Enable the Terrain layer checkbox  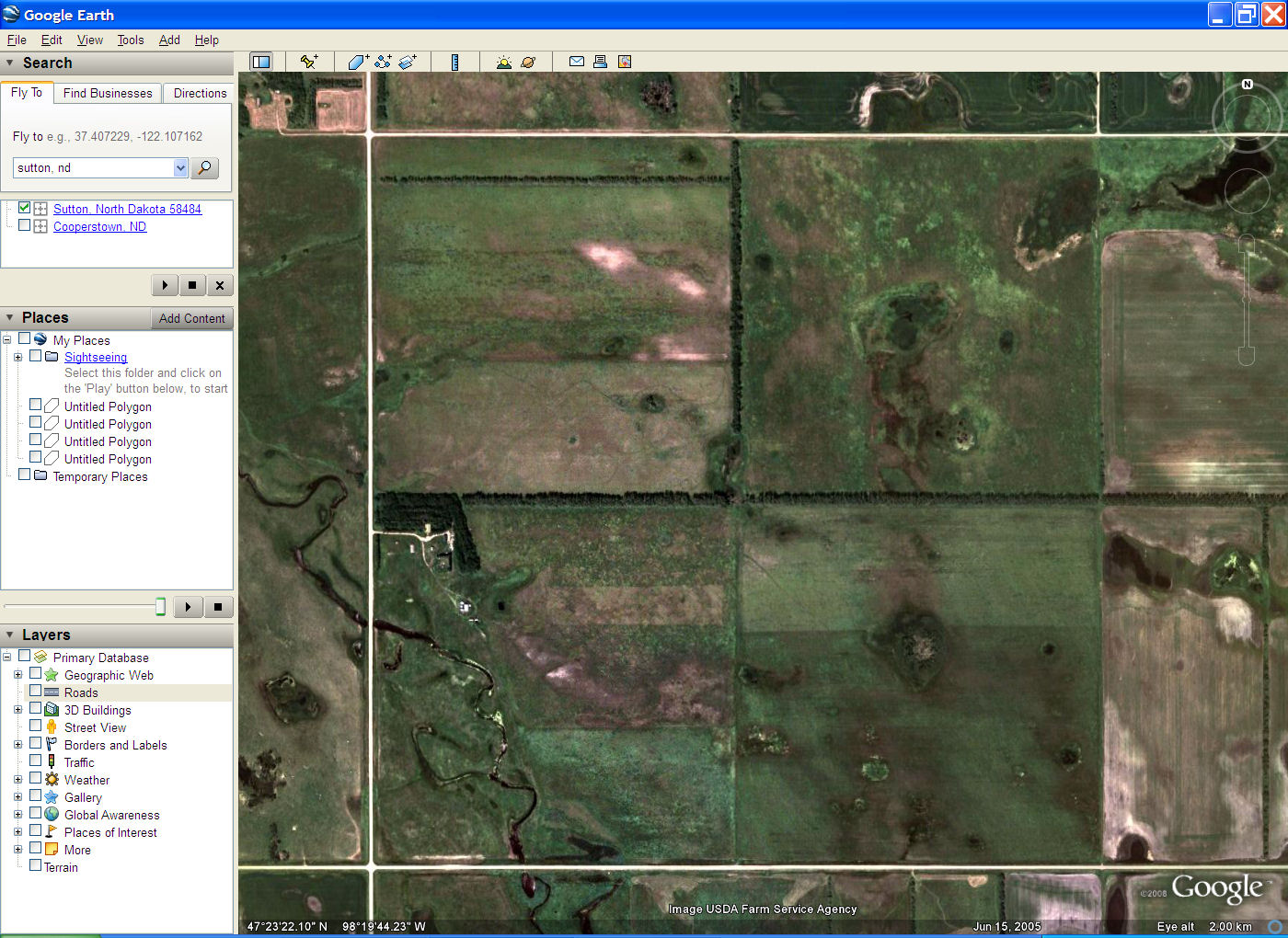(x=35, y=866)
